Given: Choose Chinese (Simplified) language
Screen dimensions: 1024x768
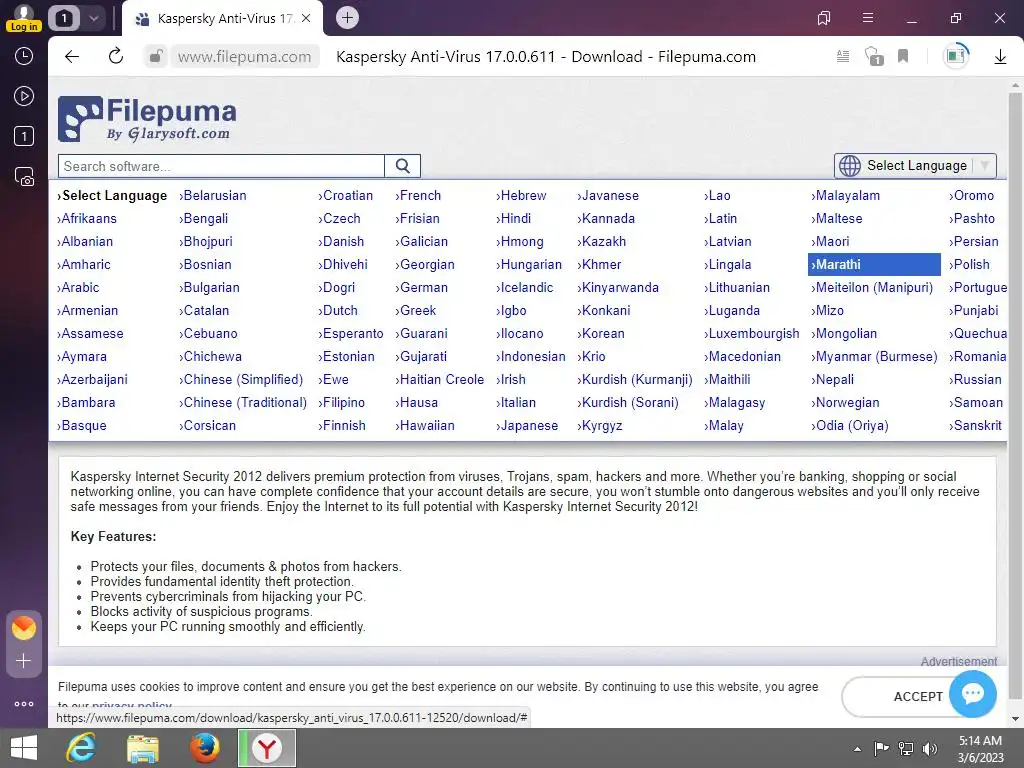Looking at the screenshot, I should click(240, 379).
